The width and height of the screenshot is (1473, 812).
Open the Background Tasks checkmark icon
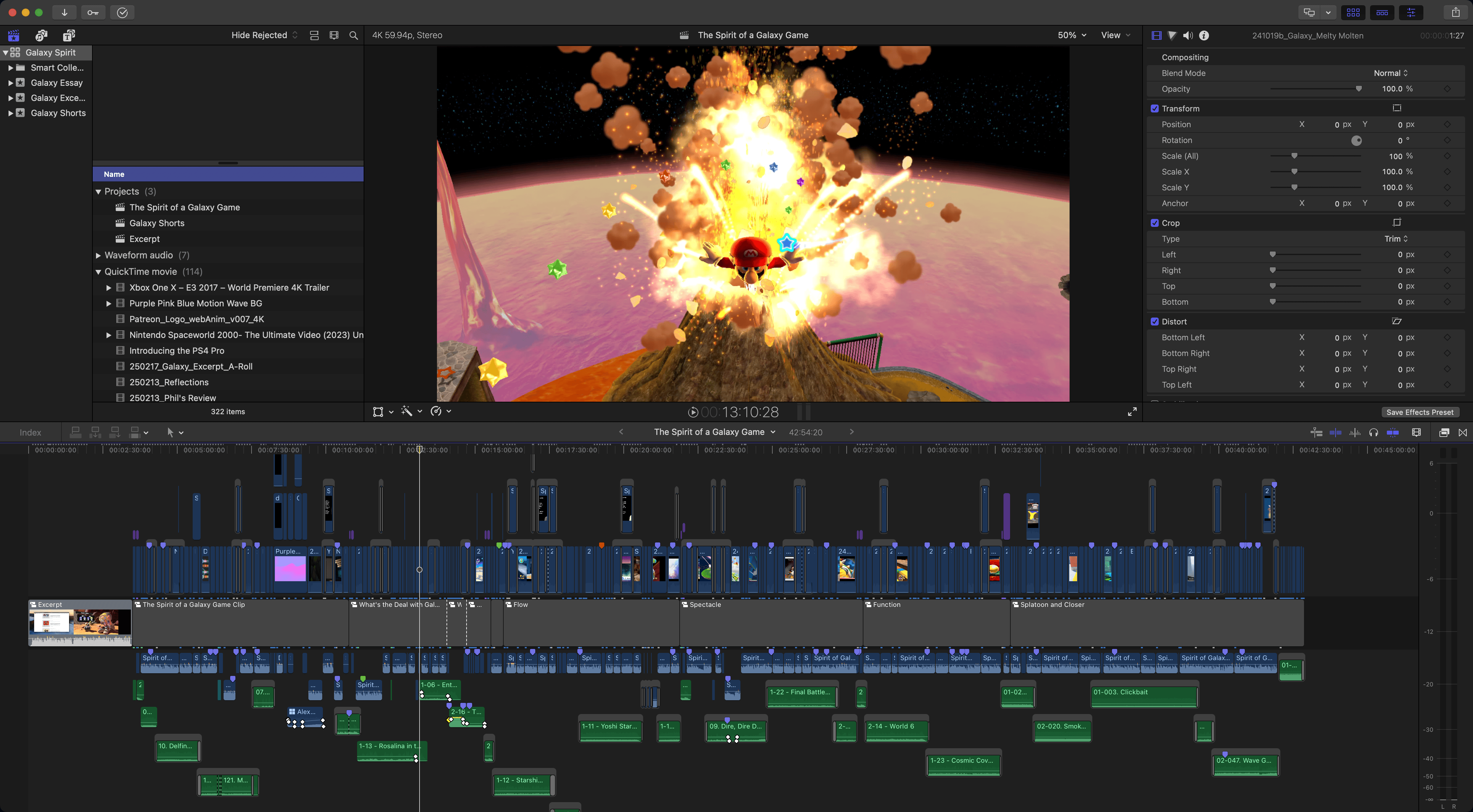point(122,12)
